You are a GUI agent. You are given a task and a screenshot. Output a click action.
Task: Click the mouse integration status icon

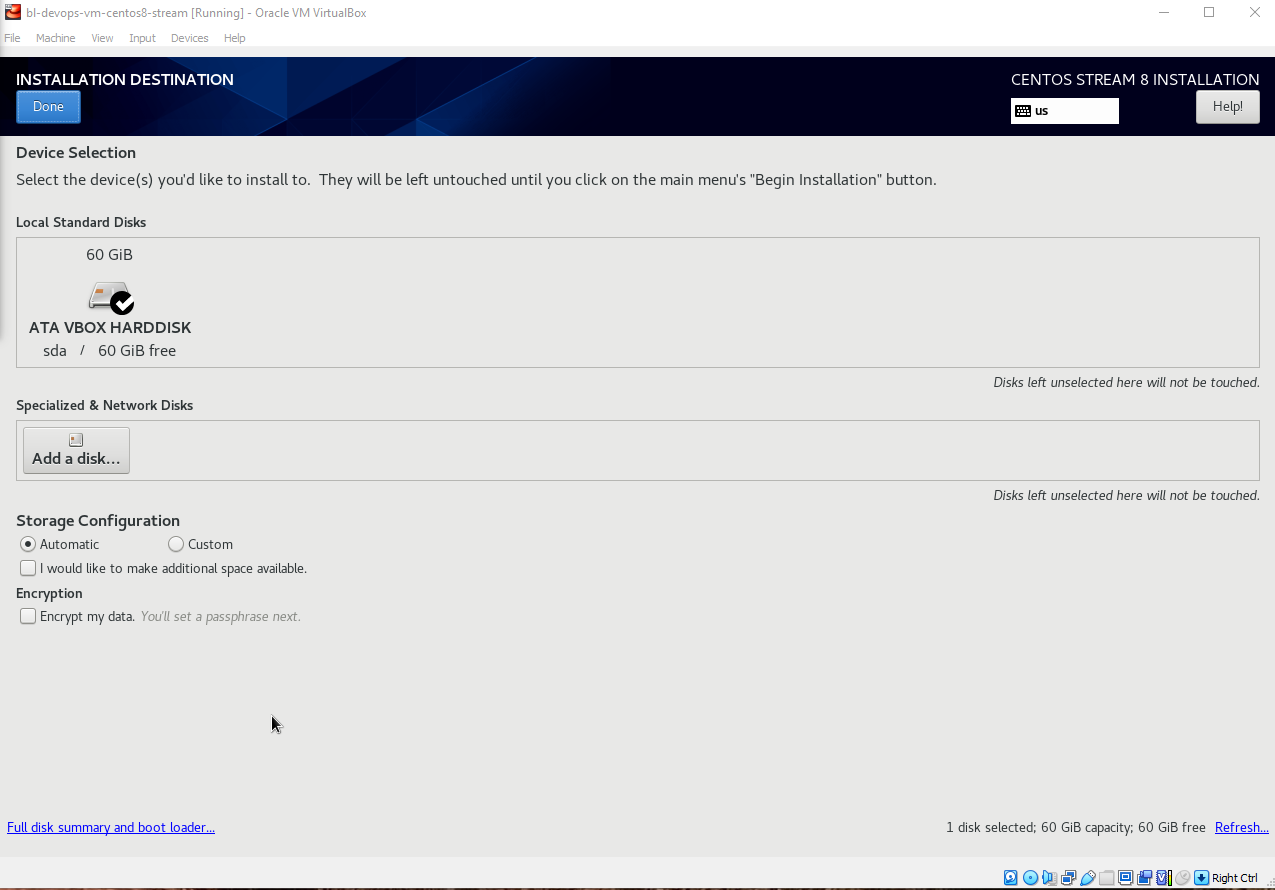click(1182, 878)
